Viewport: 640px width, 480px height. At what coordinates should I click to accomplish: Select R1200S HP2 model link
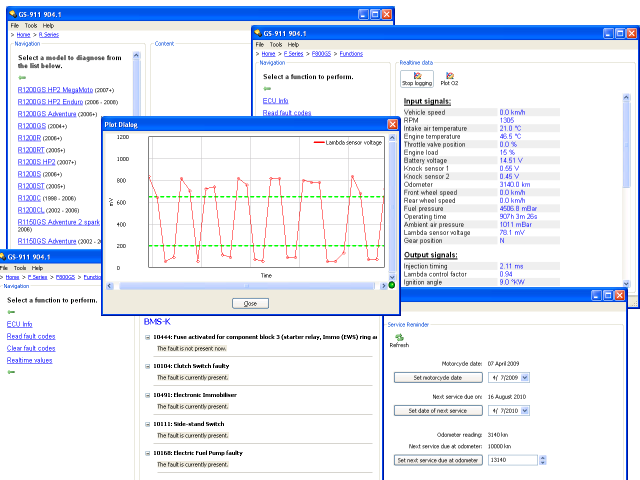pyautogui.click(x=36, y=162)
